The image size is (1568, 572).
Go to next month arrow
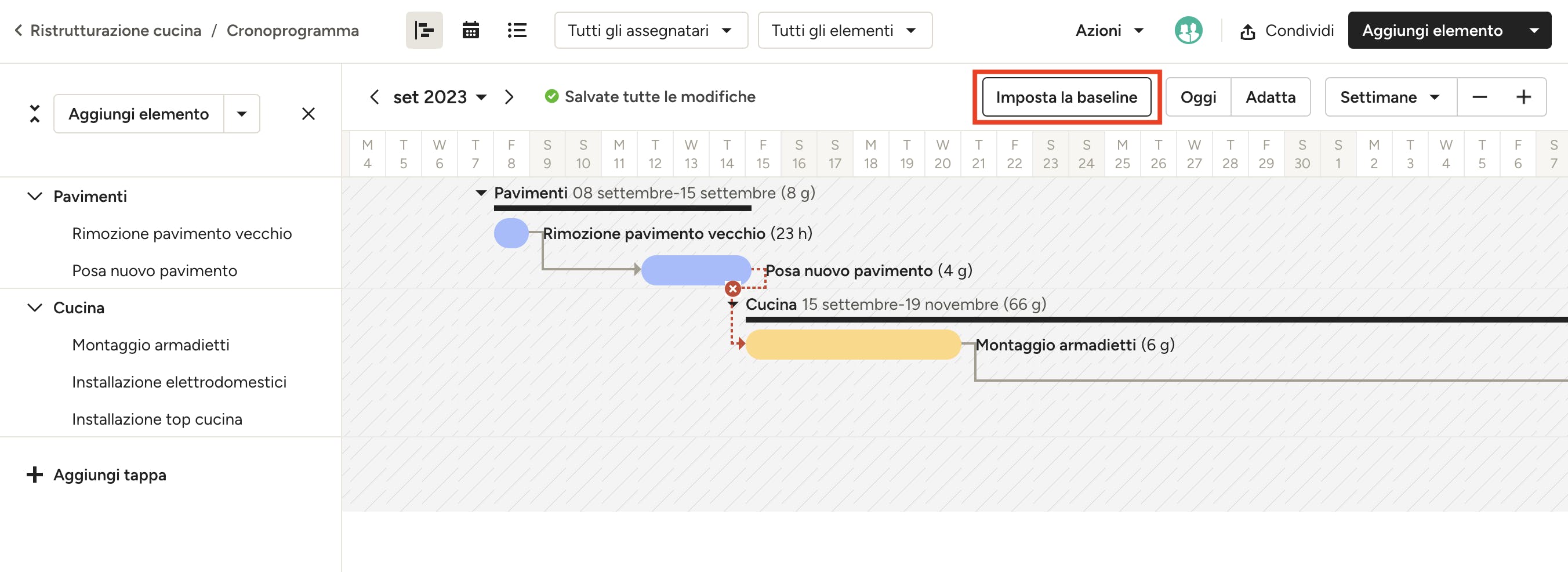coord(509,97)
